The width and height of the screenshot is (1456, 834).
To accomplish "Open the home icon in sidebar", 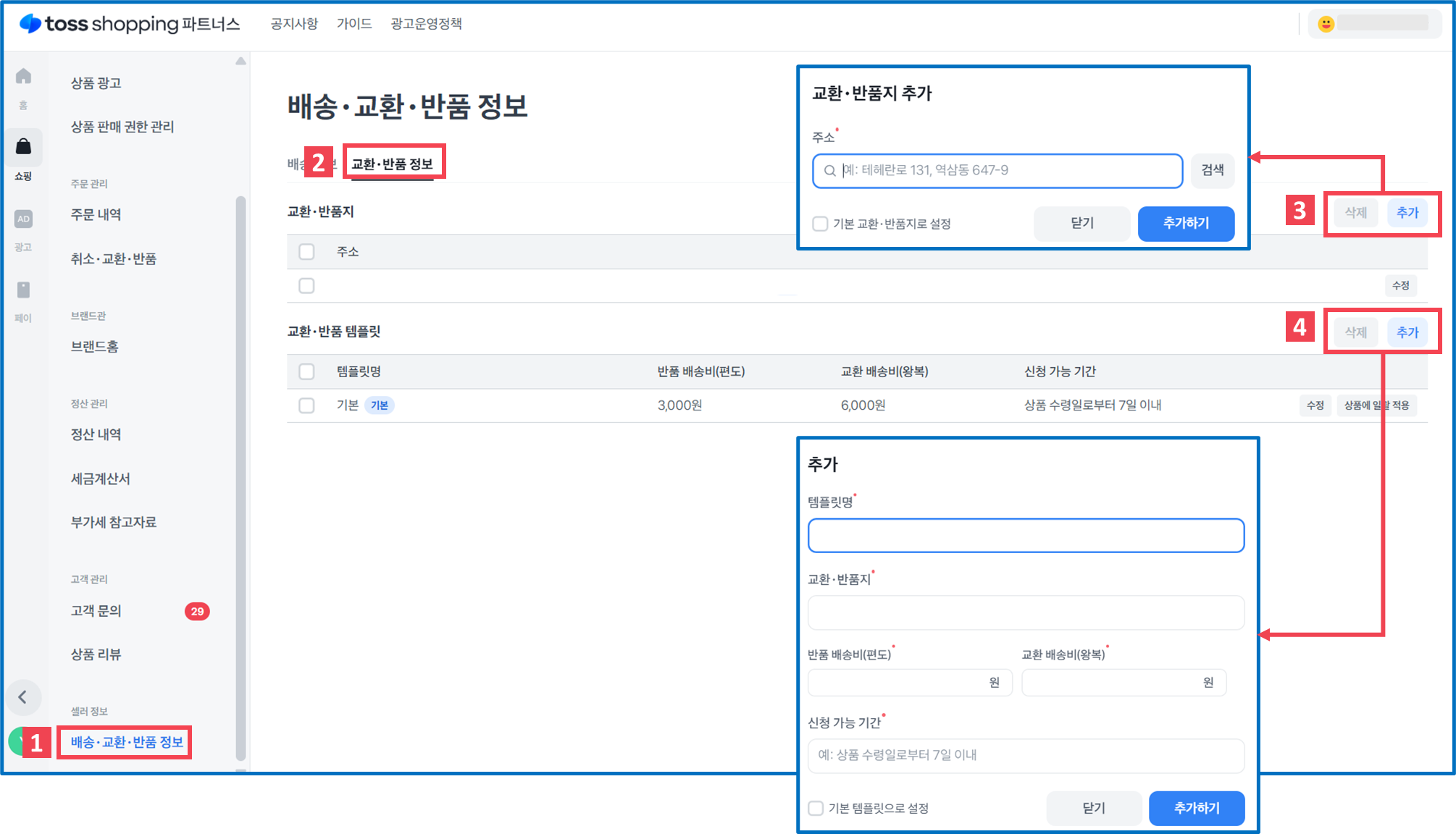I will (x=23, y=77).
